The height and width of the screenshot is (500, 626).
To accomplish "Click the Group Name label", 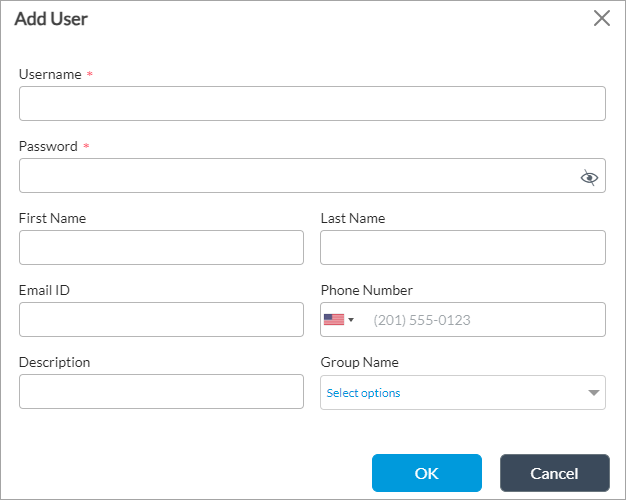I will click(x=359, y=362).
